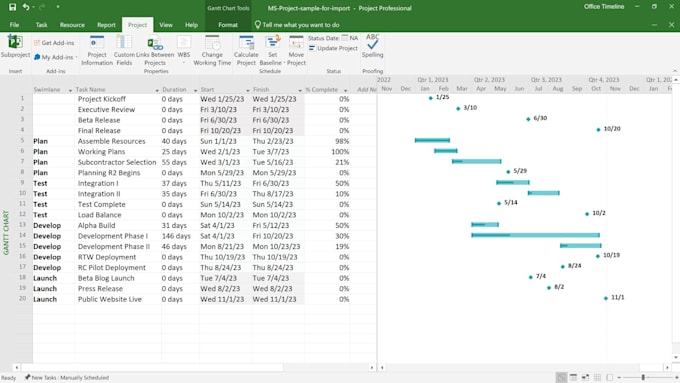The height and width of the screenshot is (383, 680).
Task: Click the 11/1 milestone diamond
Action: (x=606, y=298)
